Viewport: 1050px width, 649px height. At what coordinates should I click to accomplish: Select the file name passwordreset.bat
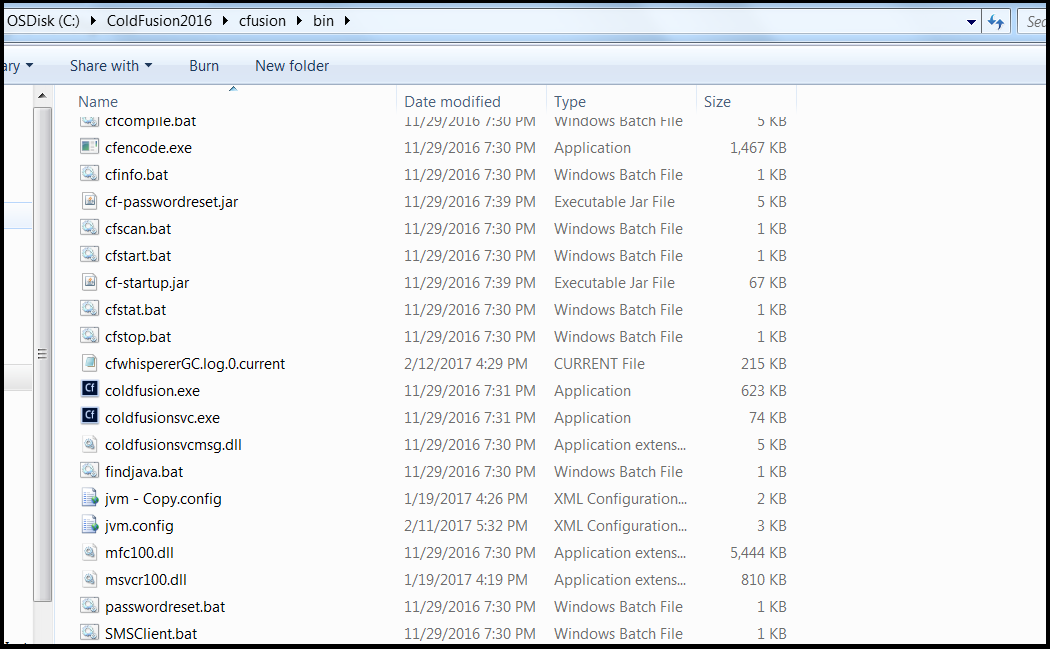pos(165,607)
